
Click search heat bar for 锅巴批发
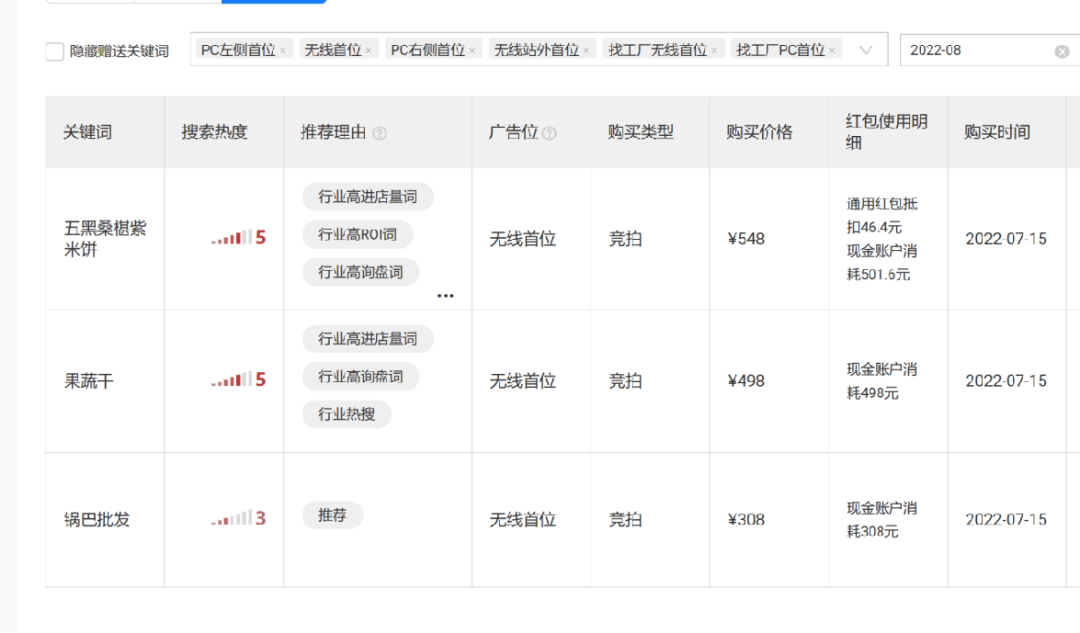click(x=238, y=518)
